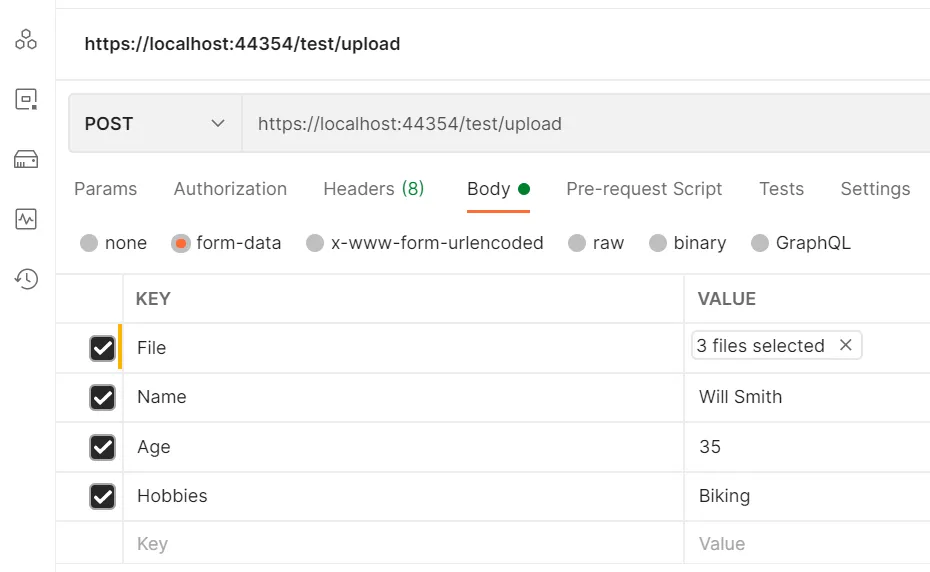The width and height of the screenshot is (930, 572).
Task: Uncheck the File row checkbox
Action: (x=102, y=348)
